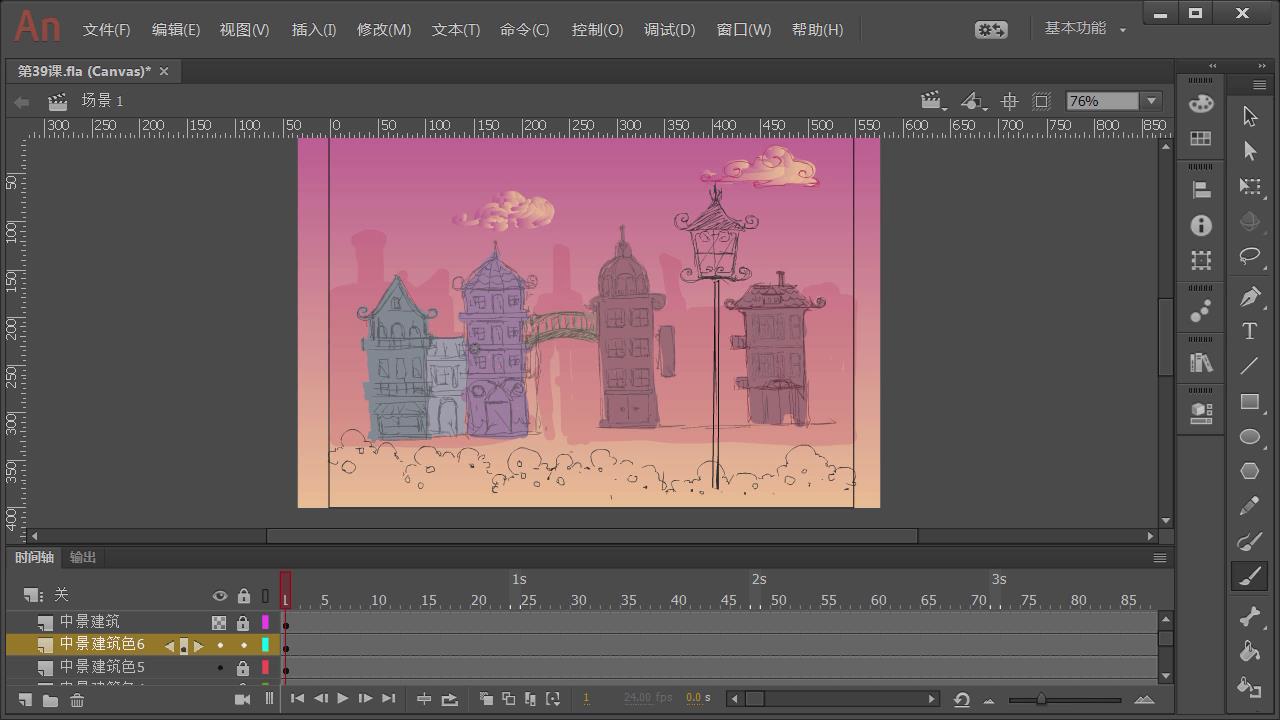Image resolution: width=1280 pixels, height=720 pixels.
Task: Select the Text tool
Action: (1250, 332)
